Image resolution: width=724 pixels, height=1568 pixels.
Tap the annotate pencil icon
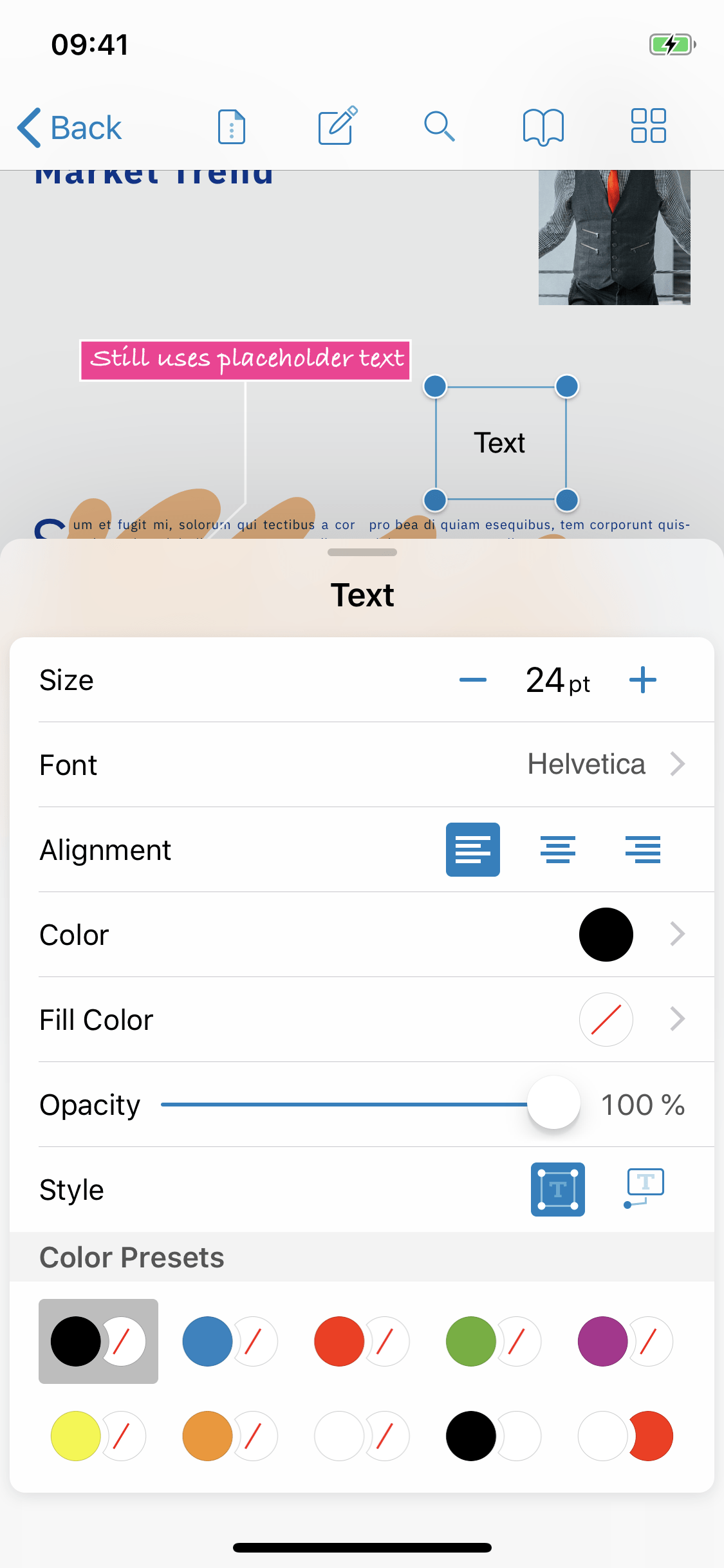(x=338, y=126)
